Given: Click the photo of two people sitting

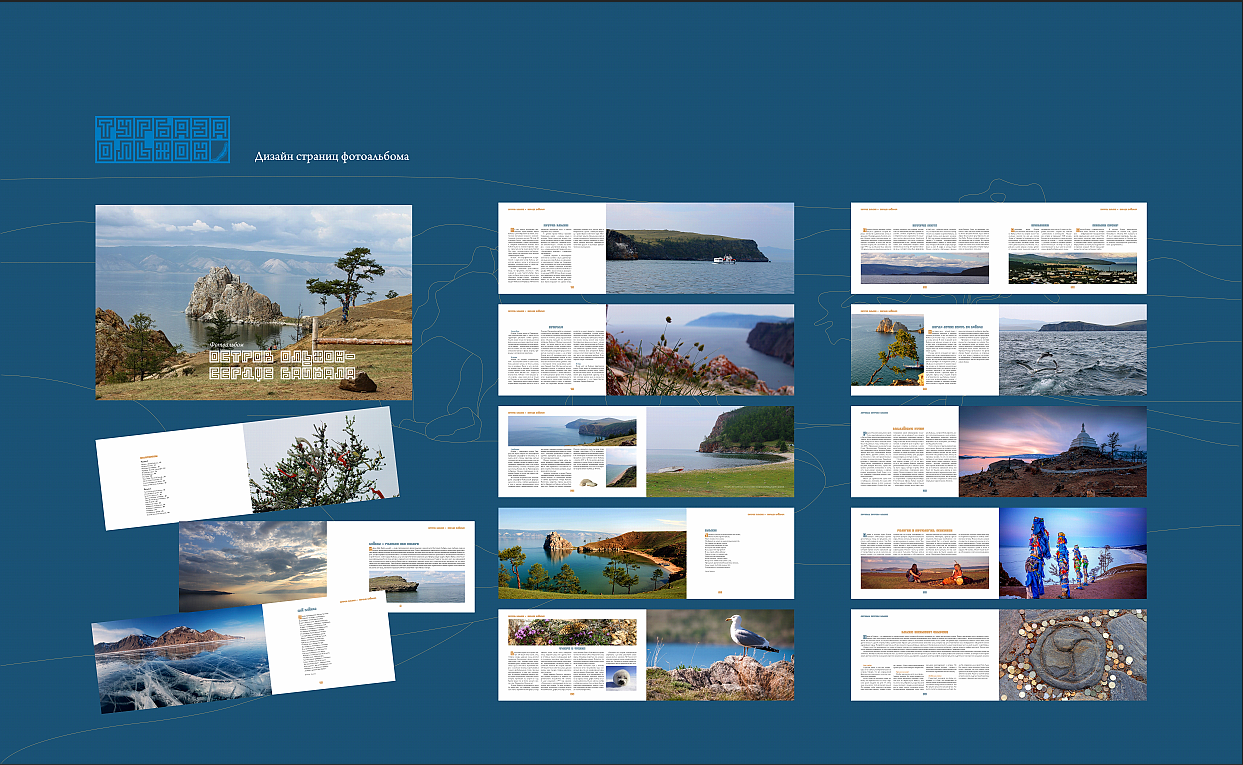Looking at the screenshot, I should (x=925, y=573).
